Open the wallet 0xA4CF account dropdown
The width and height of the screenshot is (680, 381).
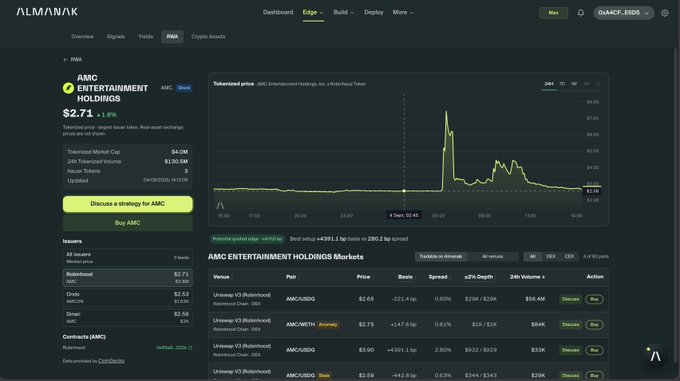click(x=623, y=13)
